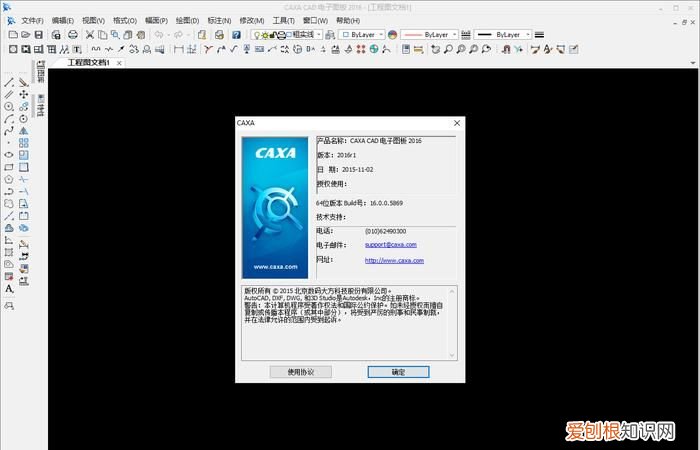700x450 pixels.
Task: Click the copyright text scrollbar down arrow
Action: point(452,355)
